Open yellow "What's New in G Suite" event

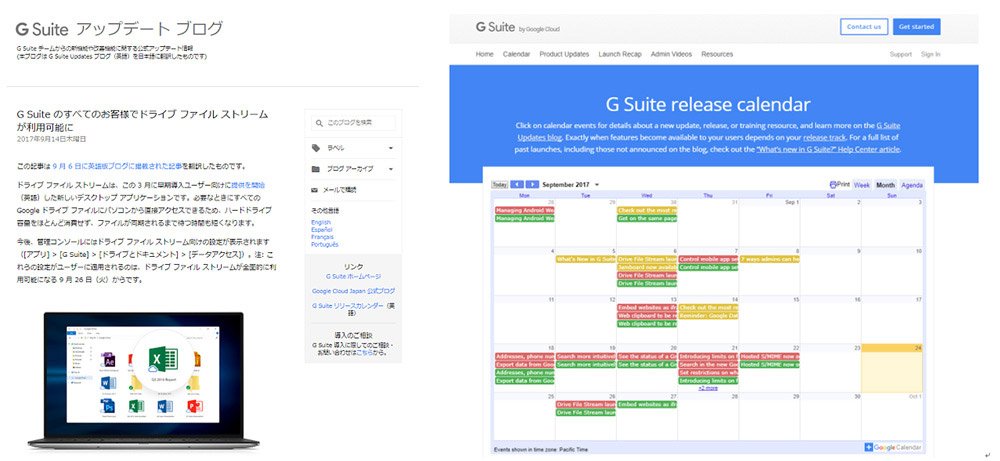585,260
